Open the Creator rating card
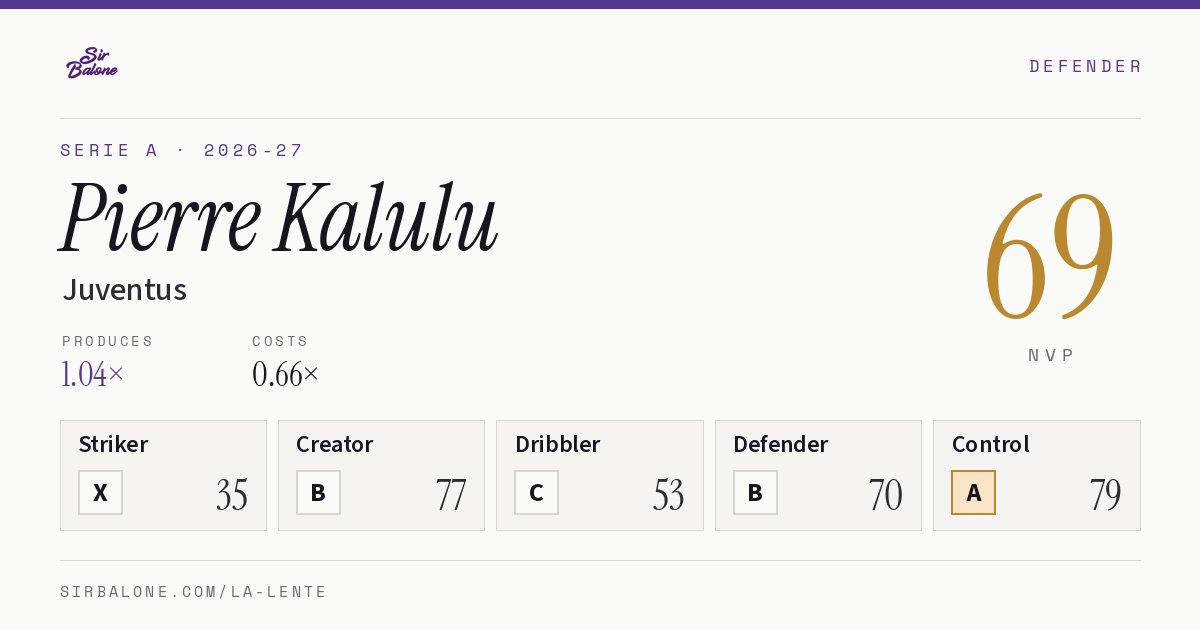 [x=381, y=475]
